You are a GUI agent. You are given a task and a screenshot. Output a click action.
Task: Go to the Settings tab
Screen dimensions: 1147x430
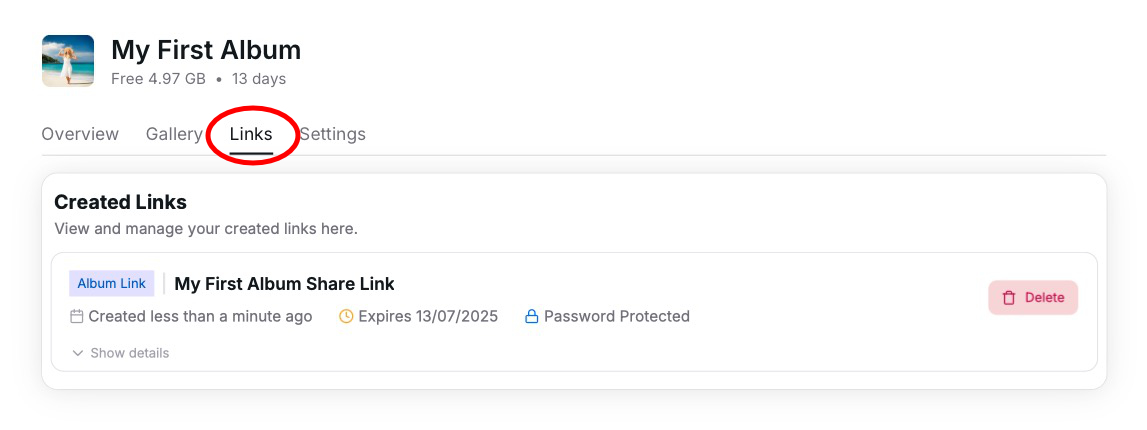click(333, 134)
